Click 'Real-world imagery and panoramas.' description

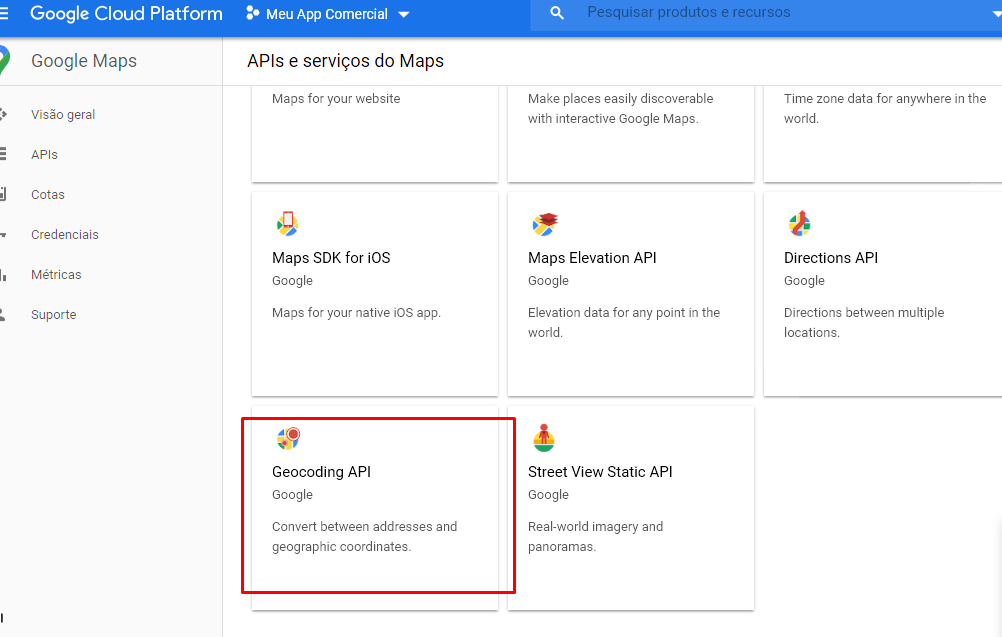tap(596, 537)
